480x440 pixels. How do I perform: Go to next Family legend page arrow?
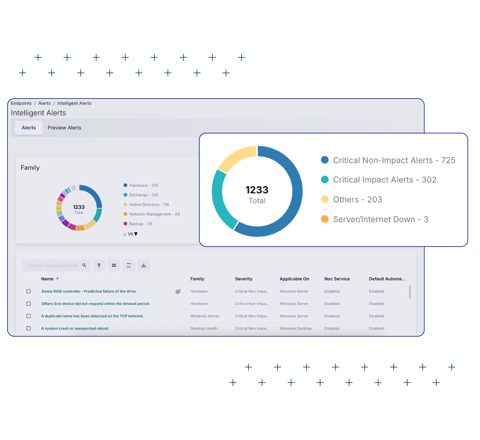[x=136, y=234]
